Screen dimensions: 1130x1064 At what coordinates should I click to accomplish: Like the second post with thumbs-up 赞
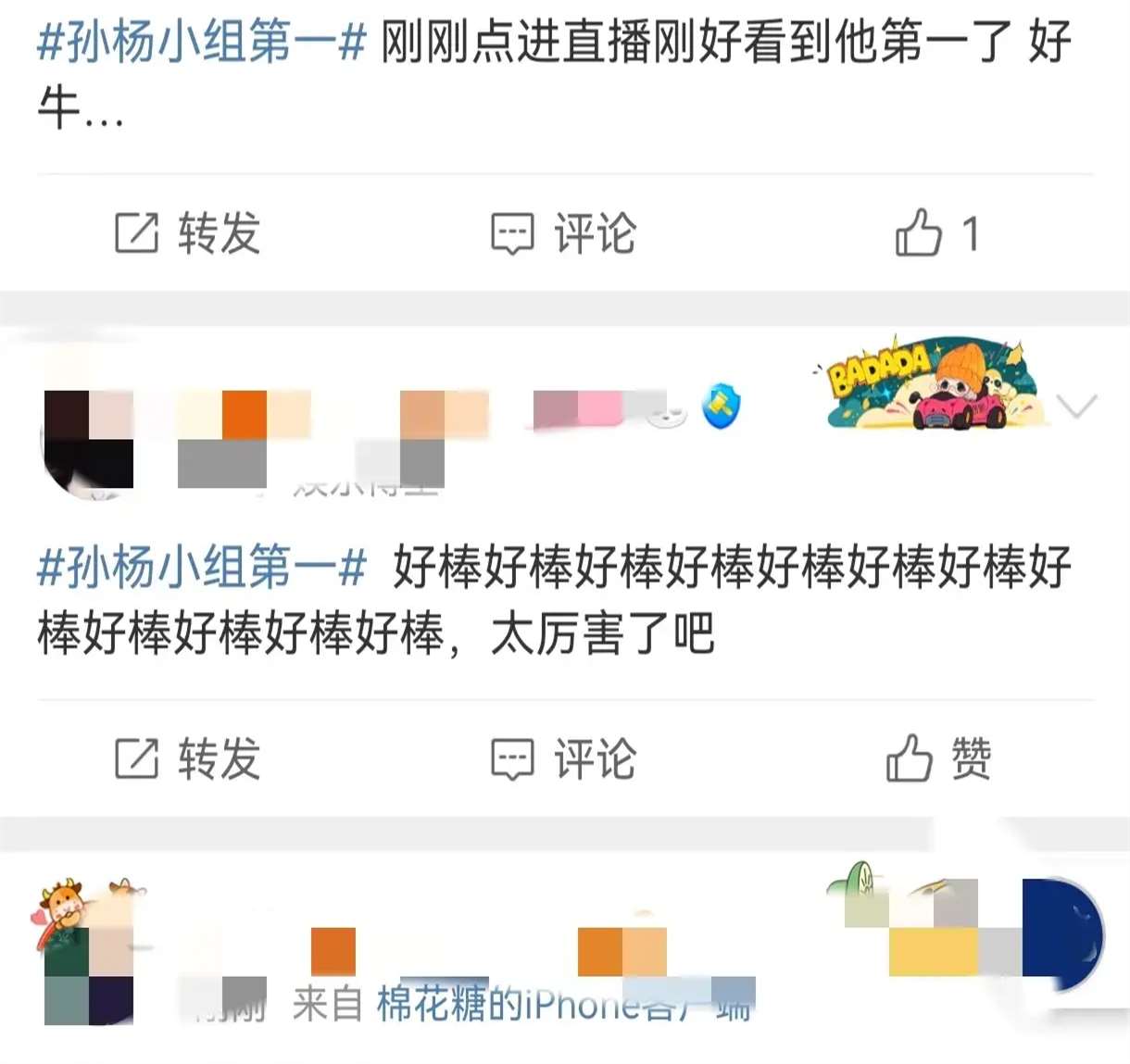[938, 758]
